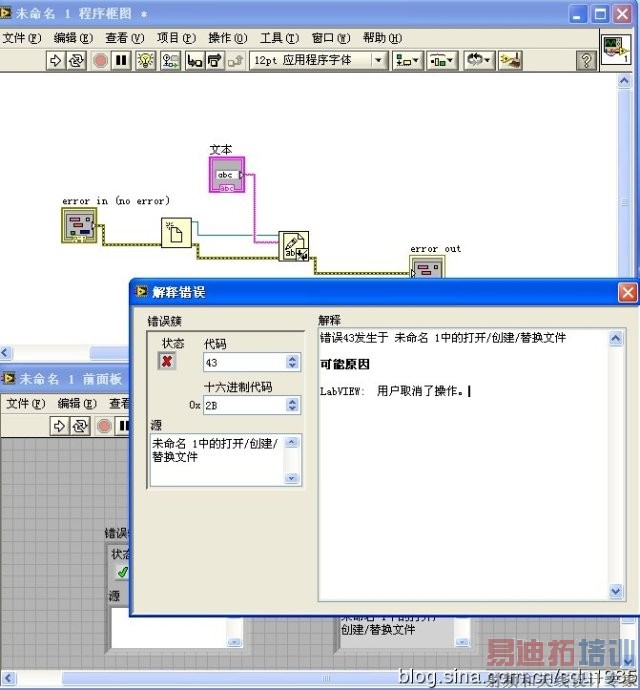Open the 工具(T) menu
This screenshot has height=690, width=640.
click(279, 38)
